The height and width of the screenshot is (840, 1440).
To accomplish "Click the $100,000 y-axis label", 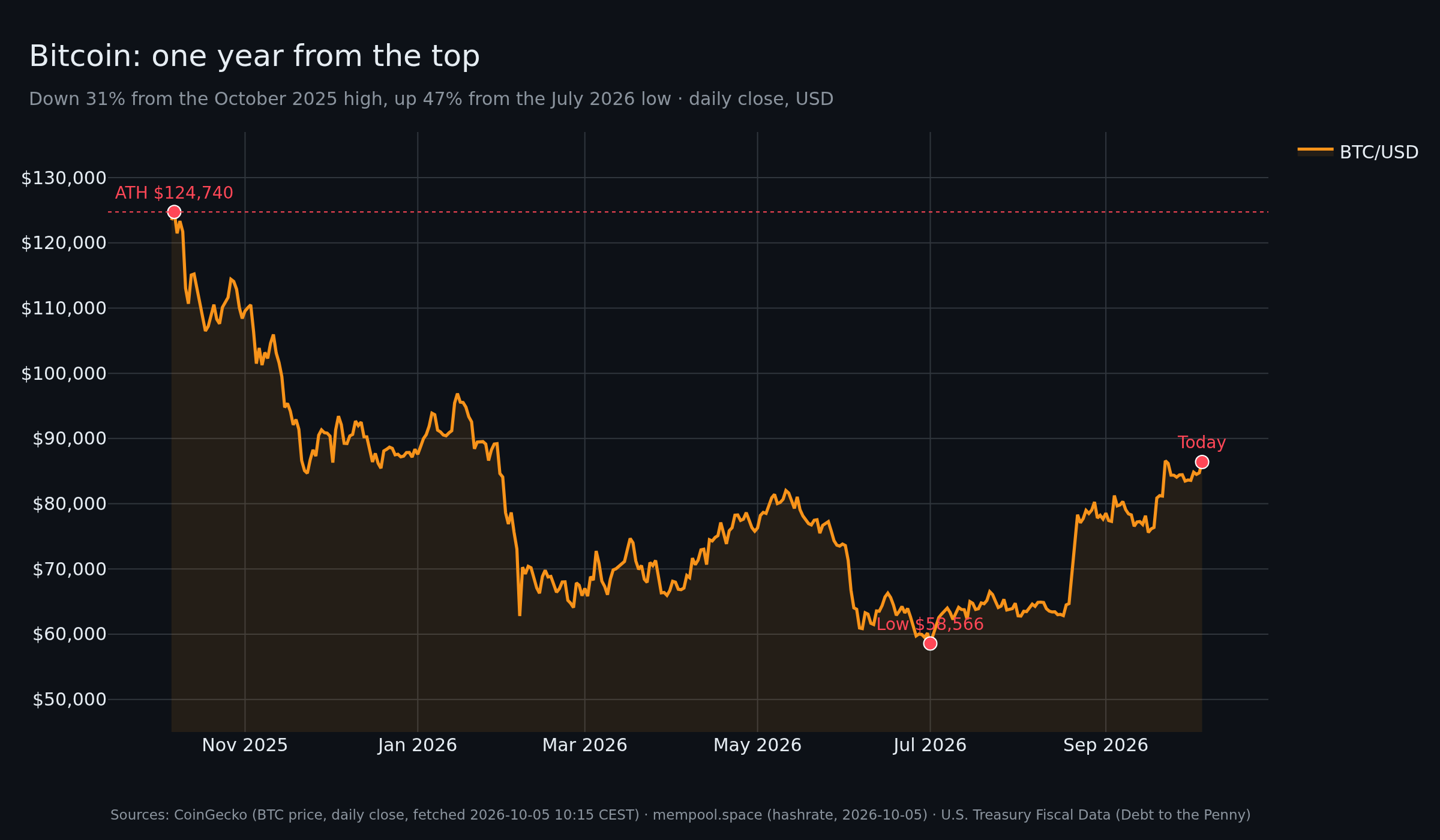I will pyautogui.click(x=64, y=374).
